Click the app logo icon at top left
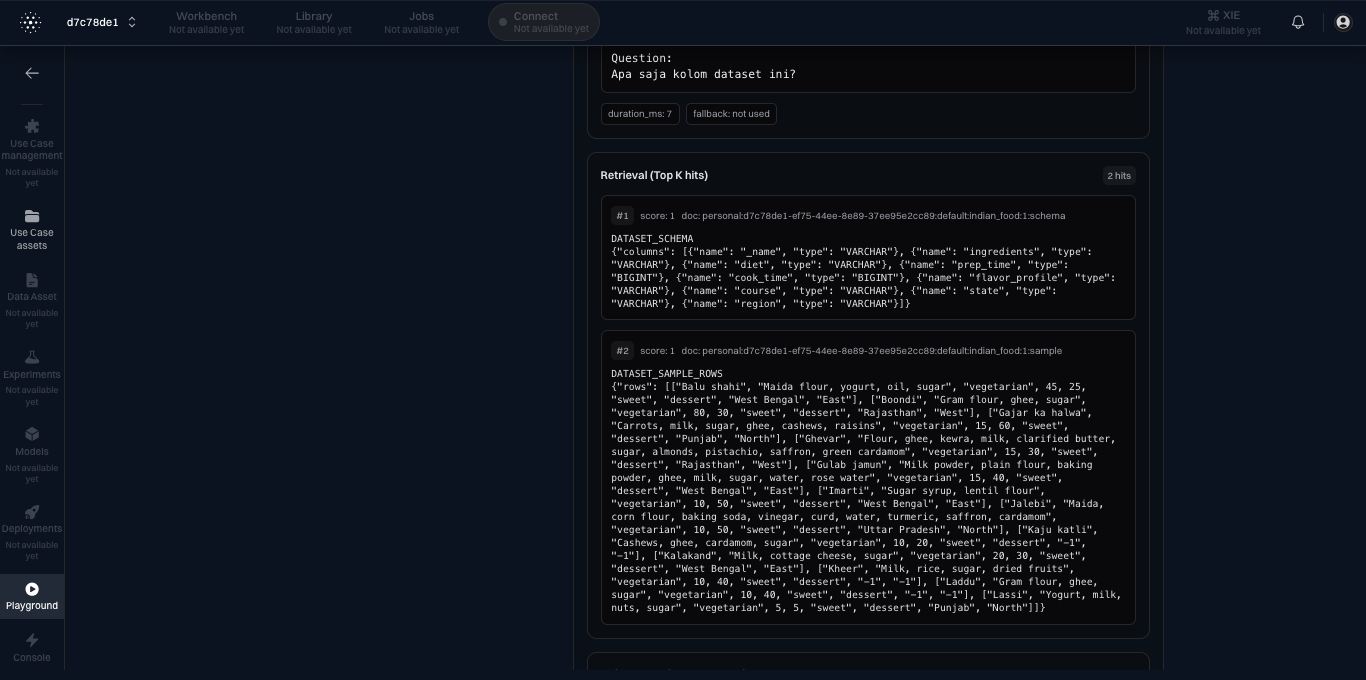 pos(31,22)
